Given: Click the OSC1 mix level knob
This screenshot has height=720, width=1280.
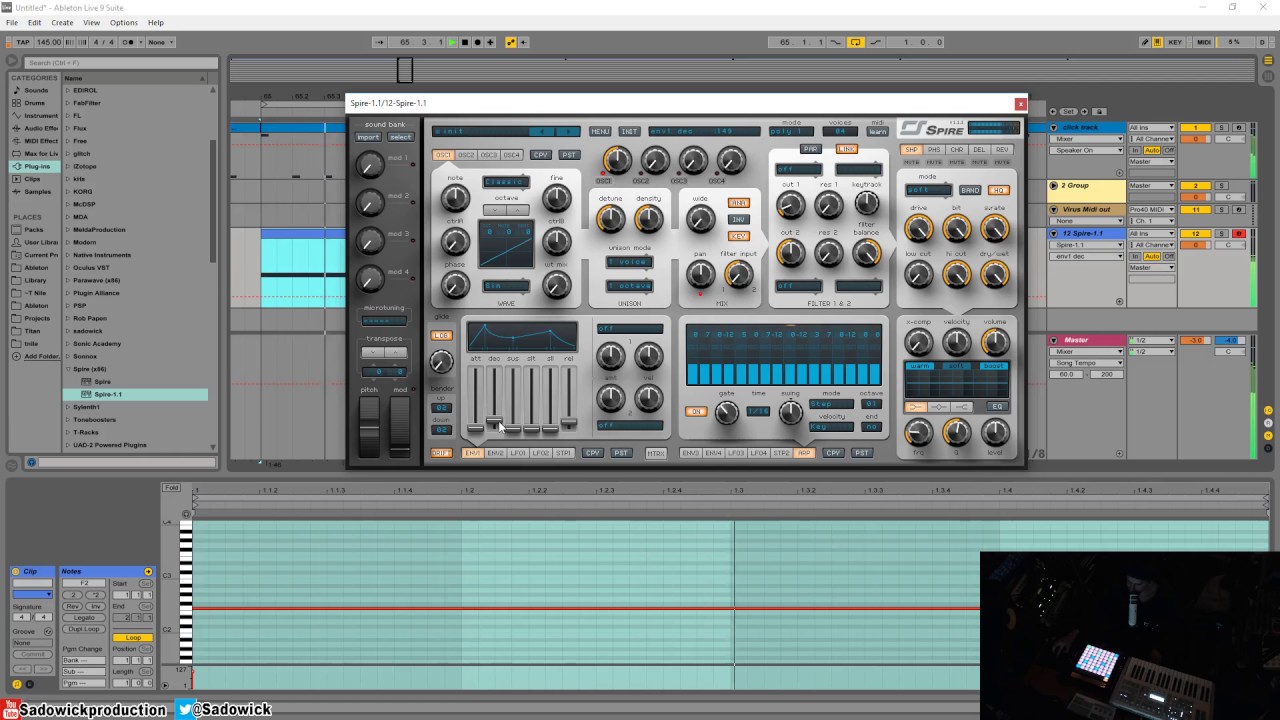Looking at the screenshot, I should tap(617, 160).
